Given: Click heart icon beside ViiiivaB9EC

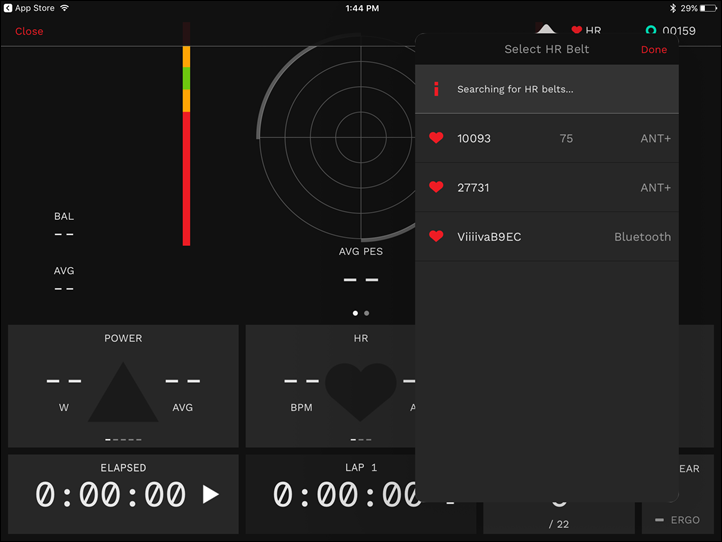Looking at the screenshot, I should pyautogui.click(x=436, y=236).
